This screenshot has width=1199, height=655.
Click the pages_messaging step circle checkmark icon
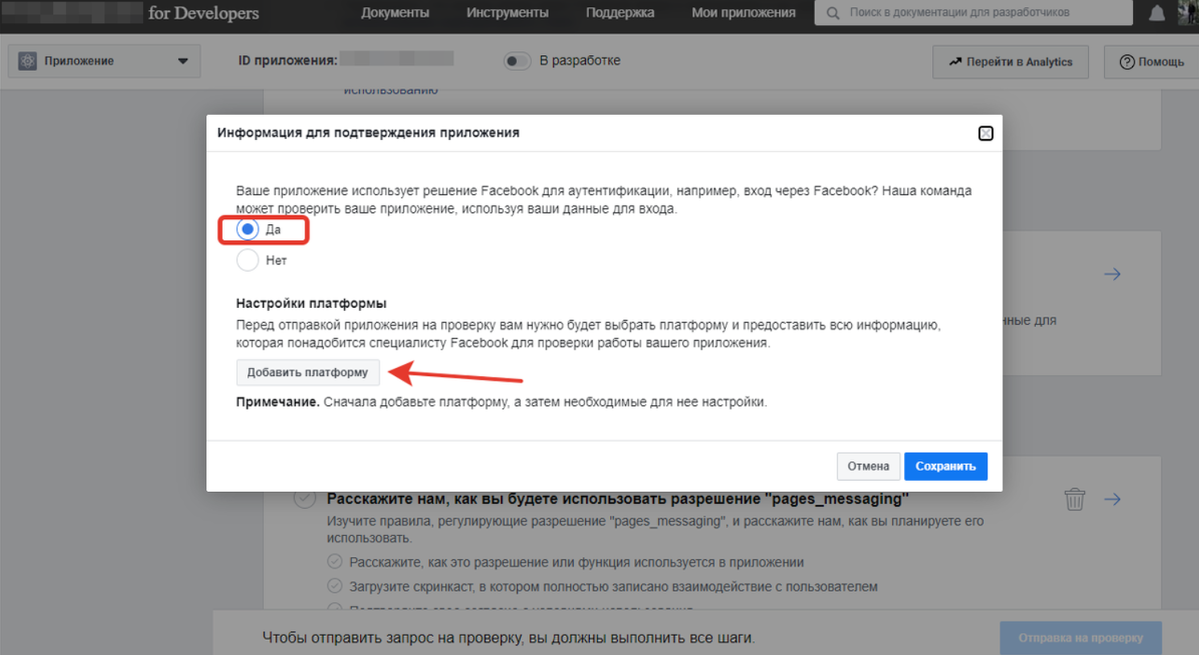click(x=304, y=499)
